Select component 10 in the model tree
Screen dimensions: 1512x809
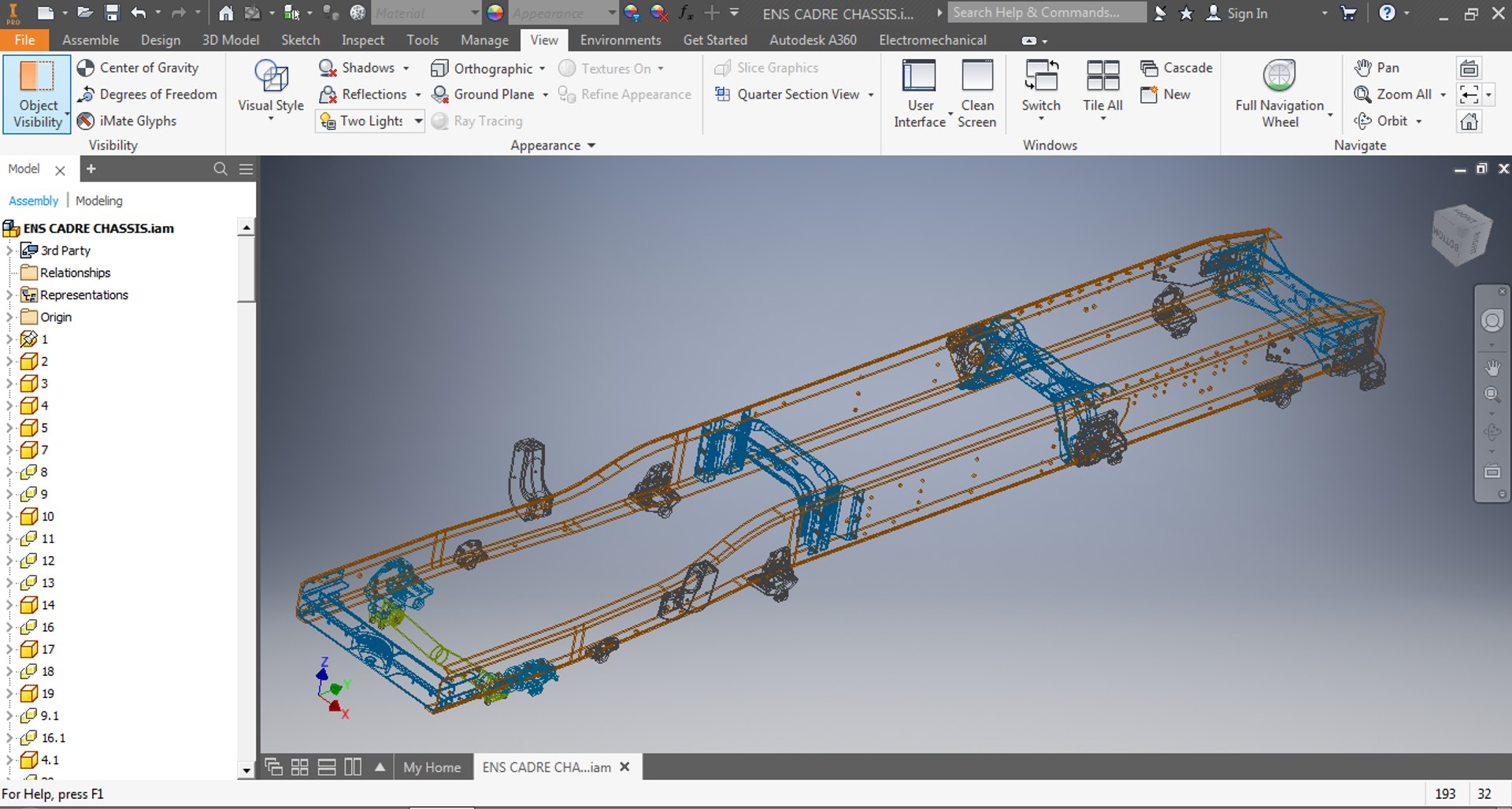[x=47, y=517]
